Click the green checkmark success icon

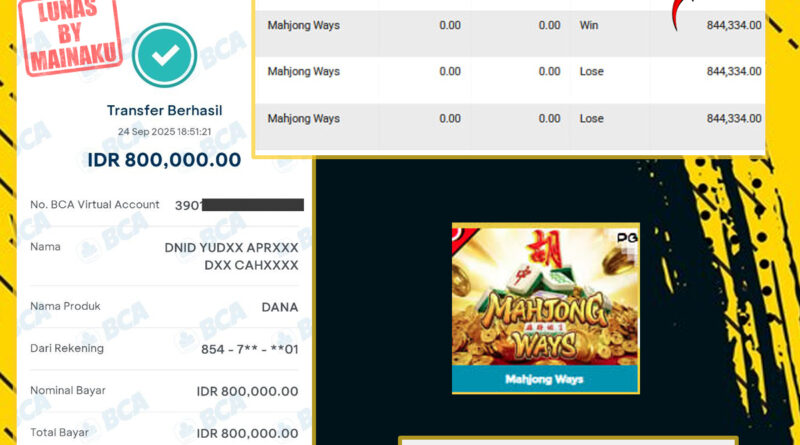coord(164,55)
